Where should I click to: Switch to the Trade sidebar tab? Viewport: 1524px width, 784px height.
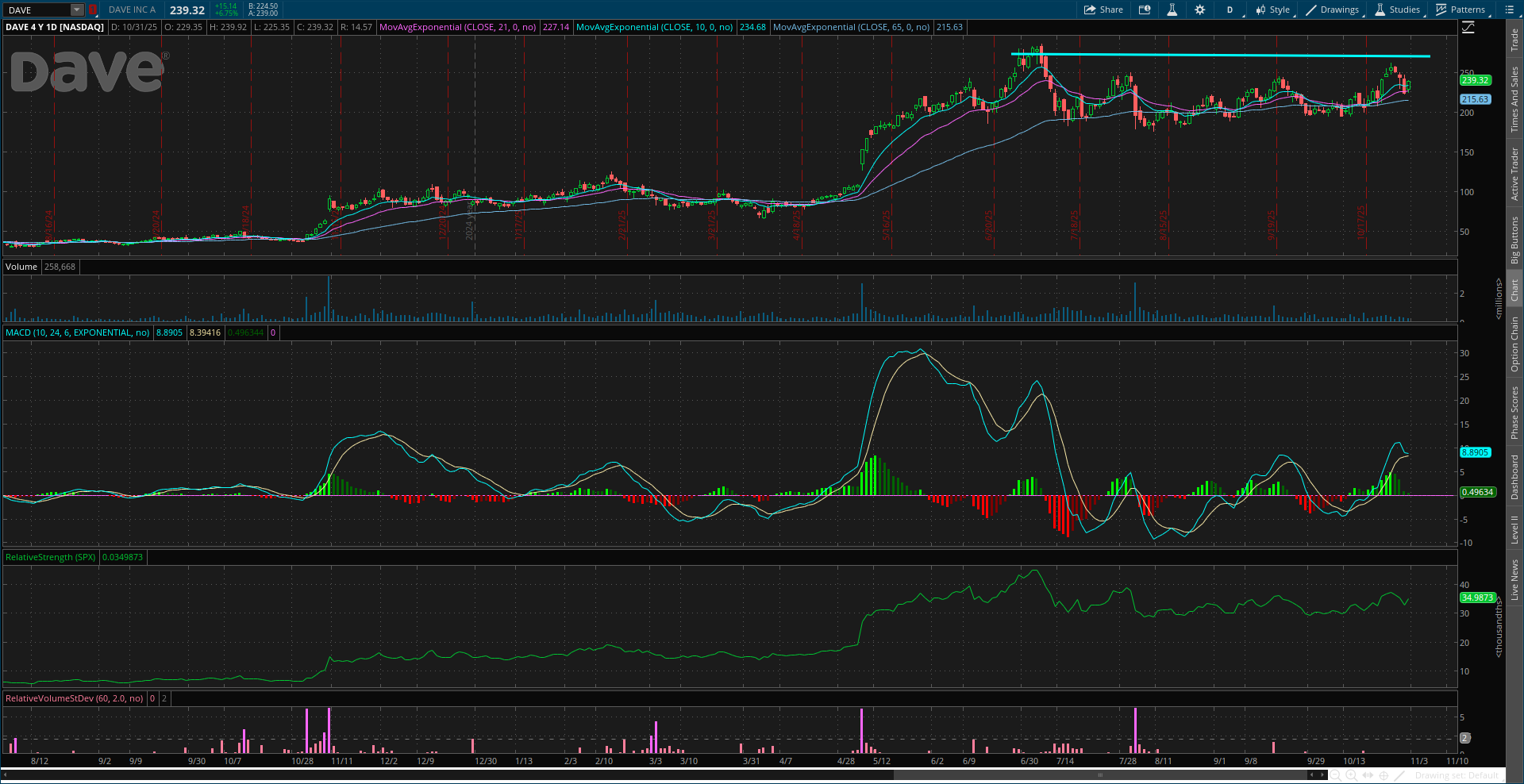1514,40
